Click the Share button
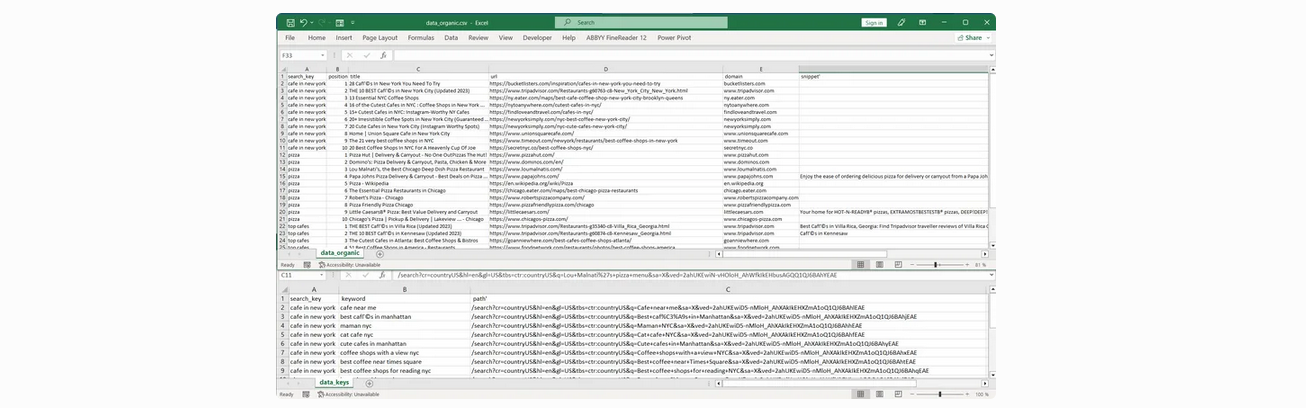This screenshot has width=1306, height=408. [971, 38]
